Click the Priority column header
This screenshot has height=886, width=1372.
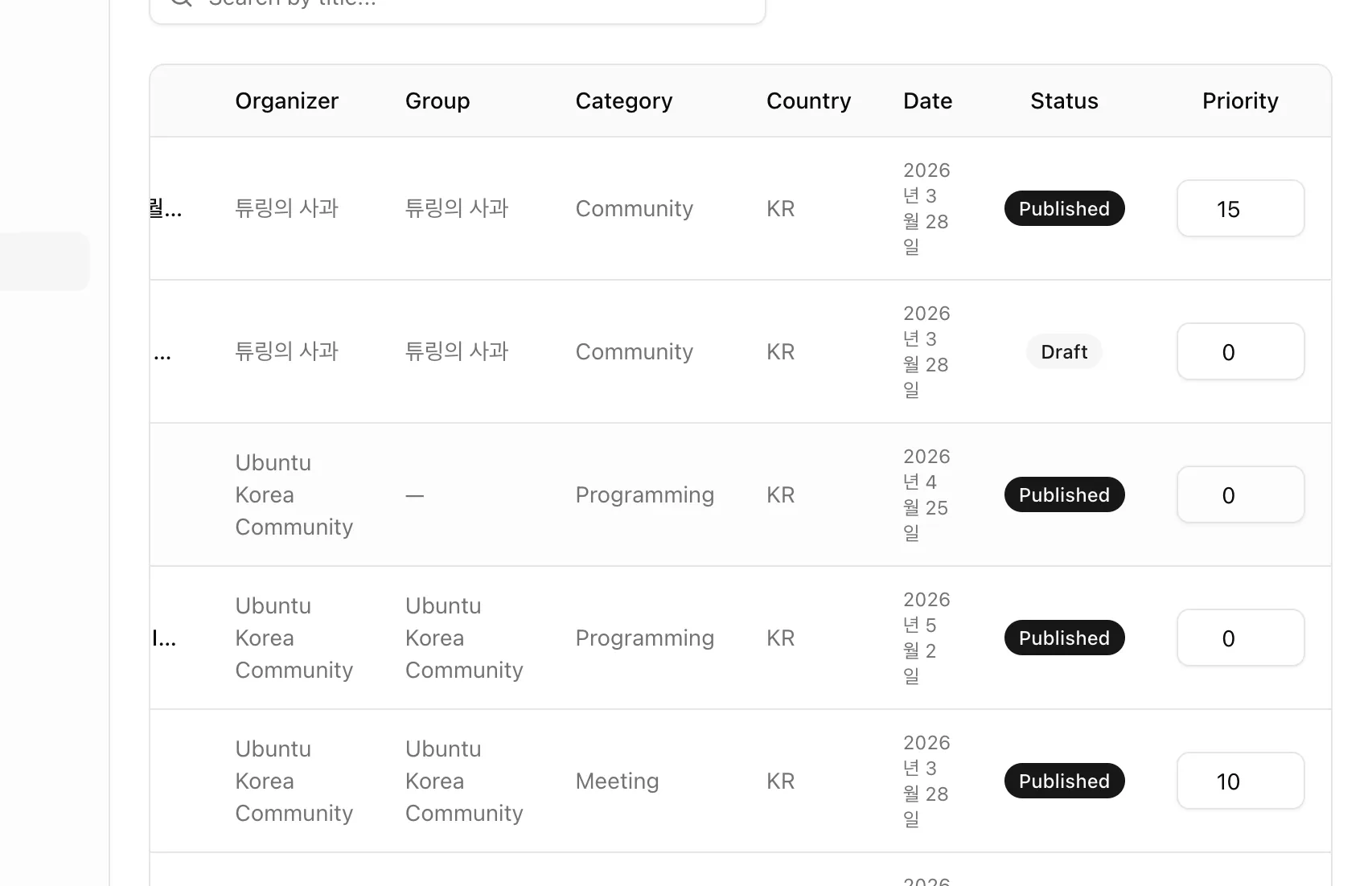[x=1239, y=101]
